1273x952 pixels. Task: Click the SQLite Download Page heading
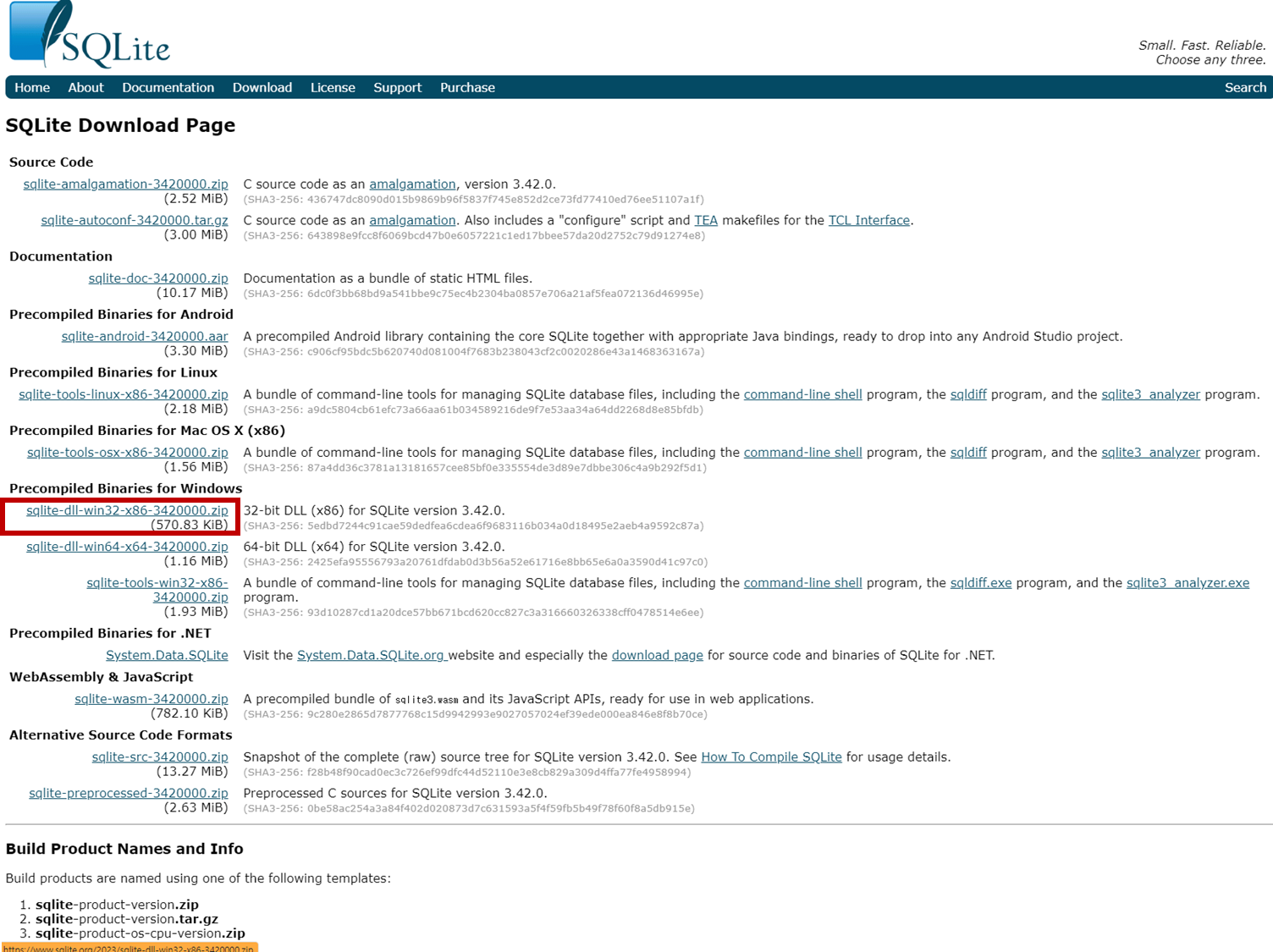point(120,125)
